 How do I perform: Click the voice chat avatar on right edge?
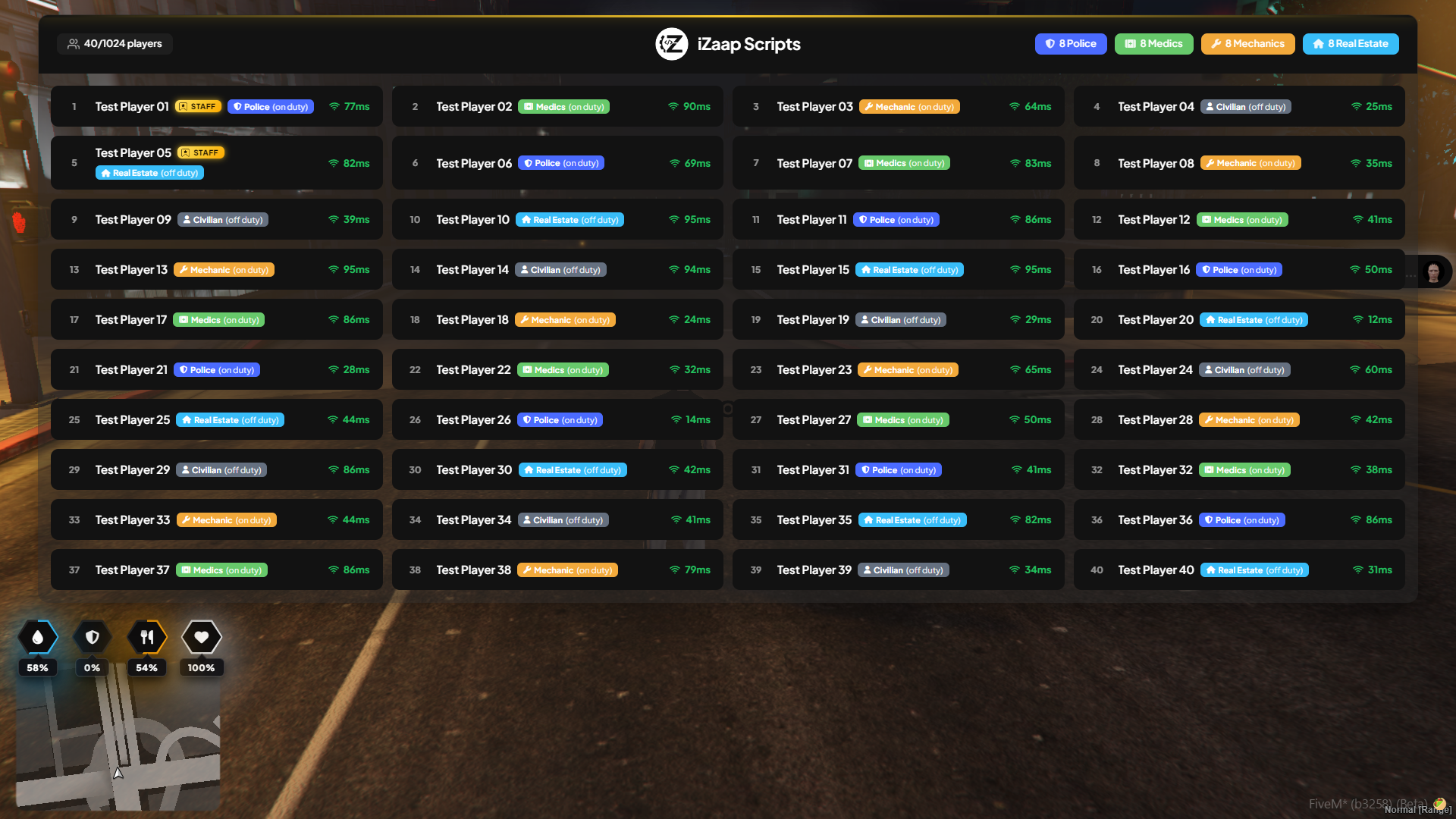click(1433, 271)
